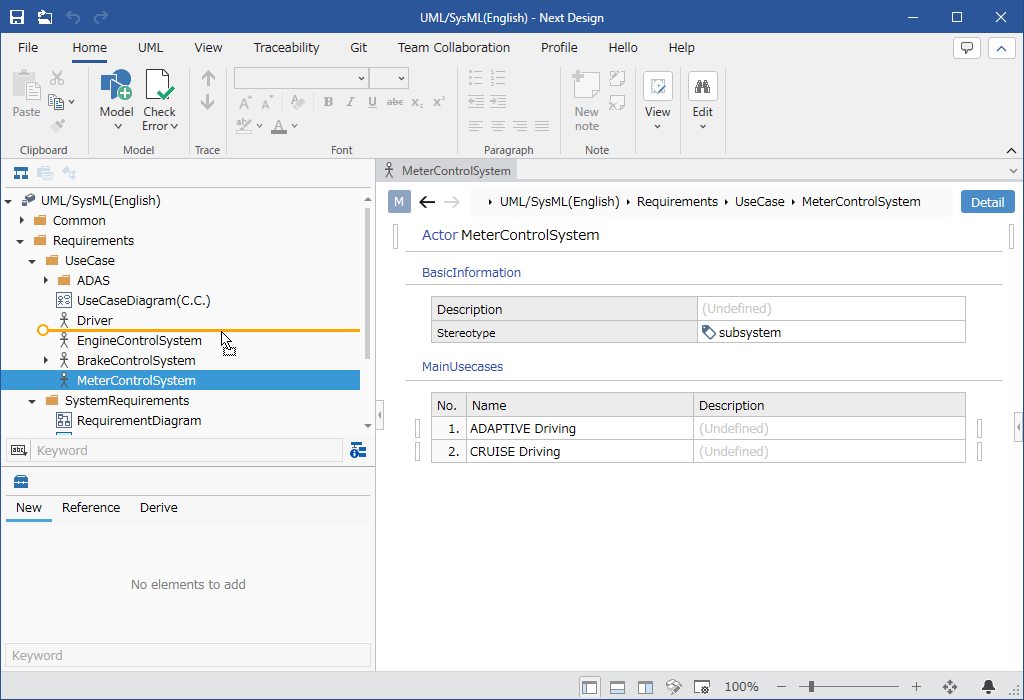This screenshot has height=700, width=1024.
Task: Click the numbered list icon
Action: 498,78
